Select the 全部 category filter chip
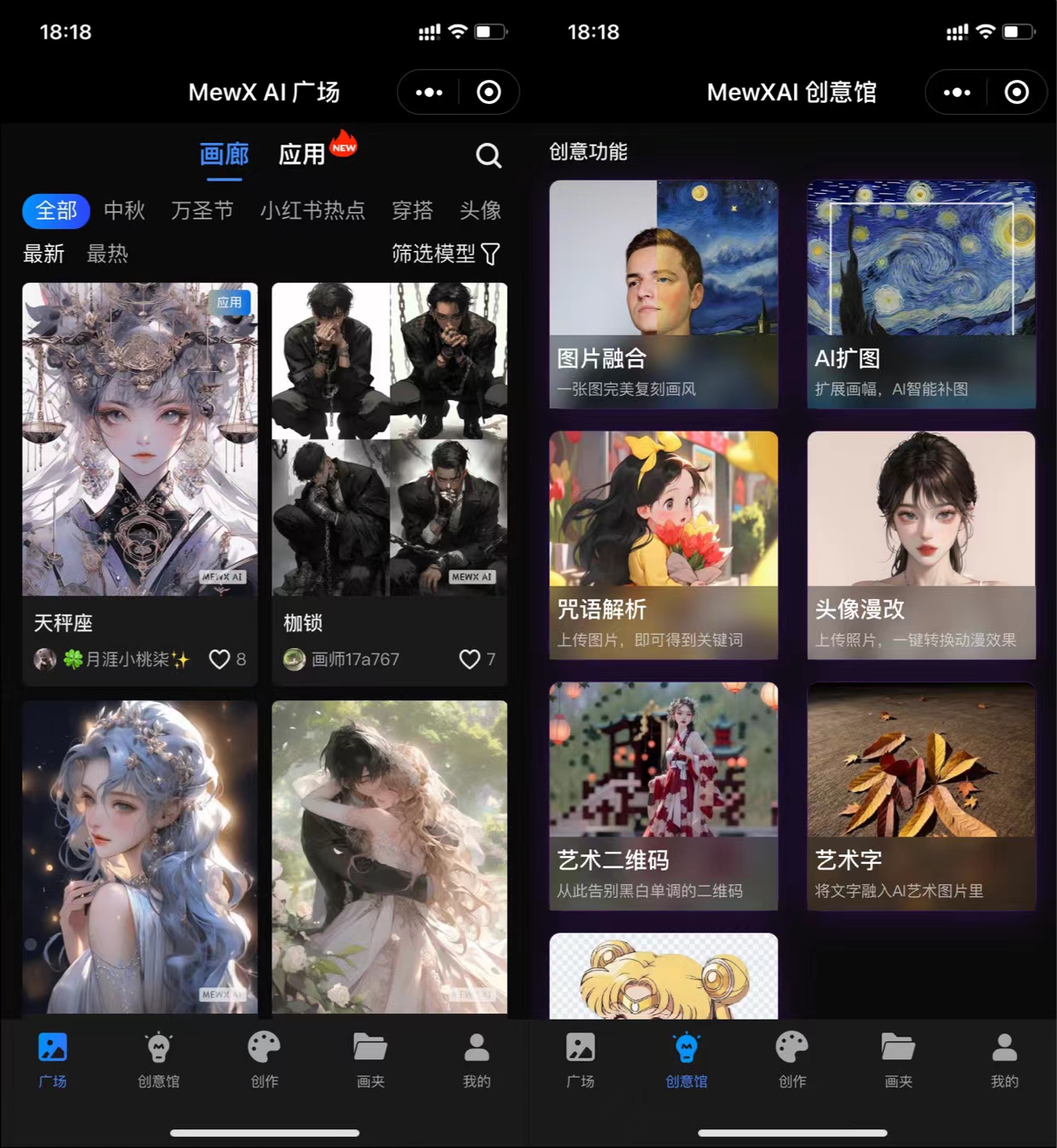Screen dimensions: 1057x1148 (x=56, y=211)
